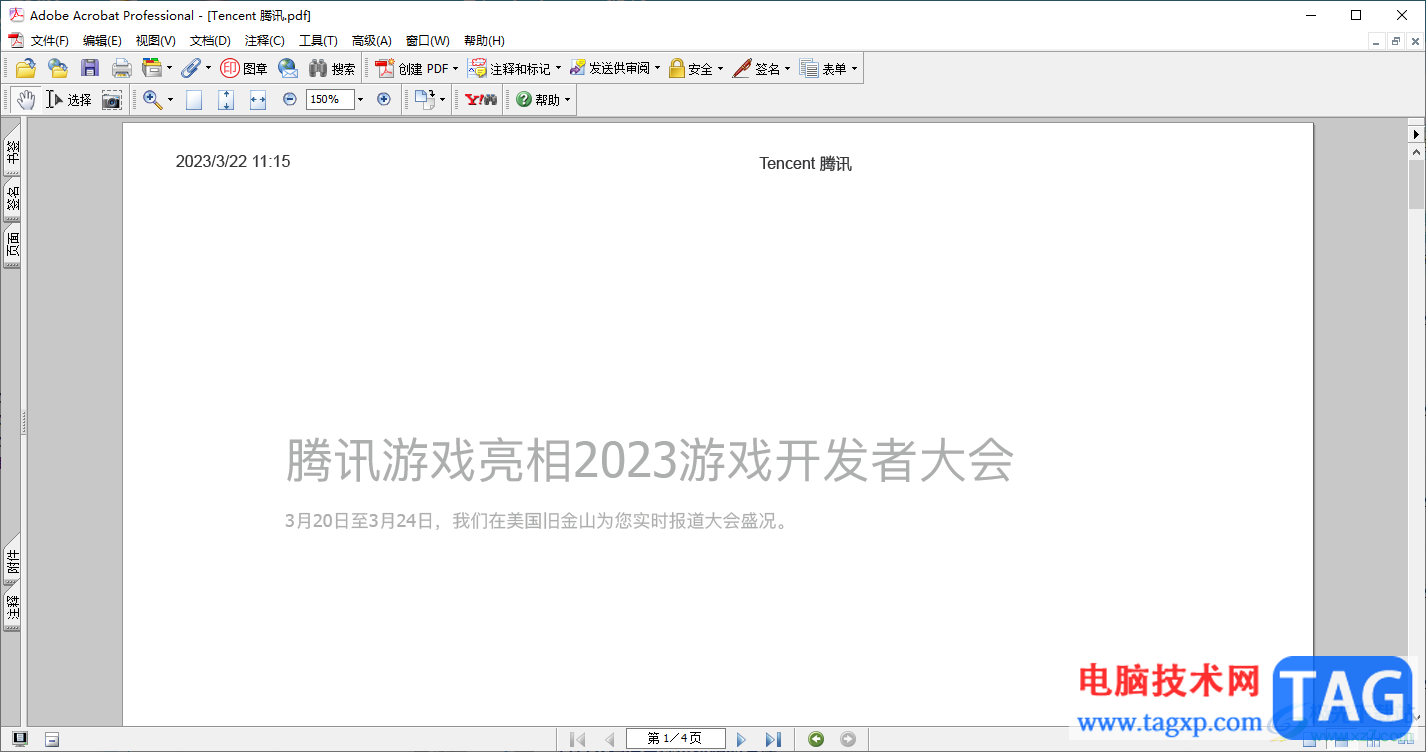Open the Organizer dropdown arrow
The image size is (1426, 752).
click(x=169, y=68)
